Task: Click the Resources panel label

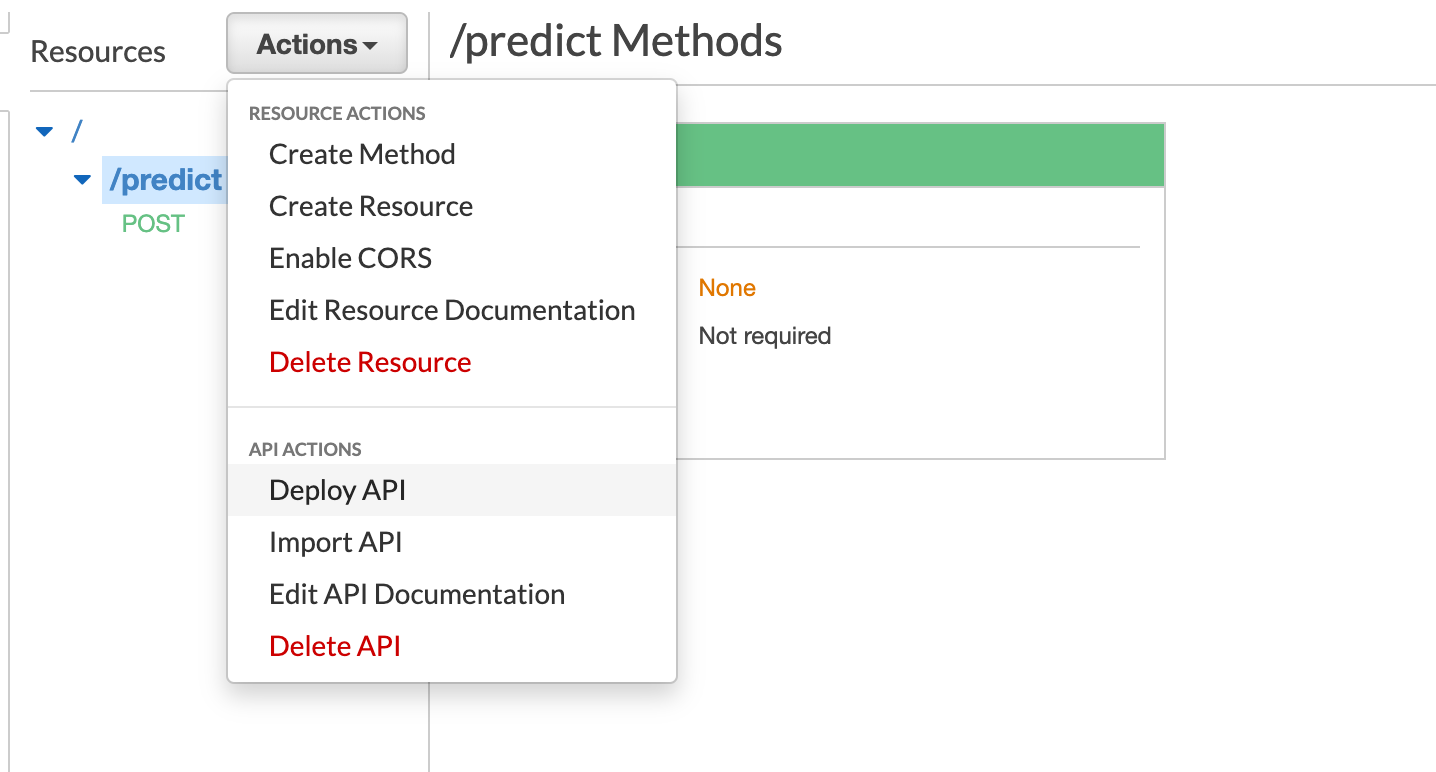Action: (98, 52)
